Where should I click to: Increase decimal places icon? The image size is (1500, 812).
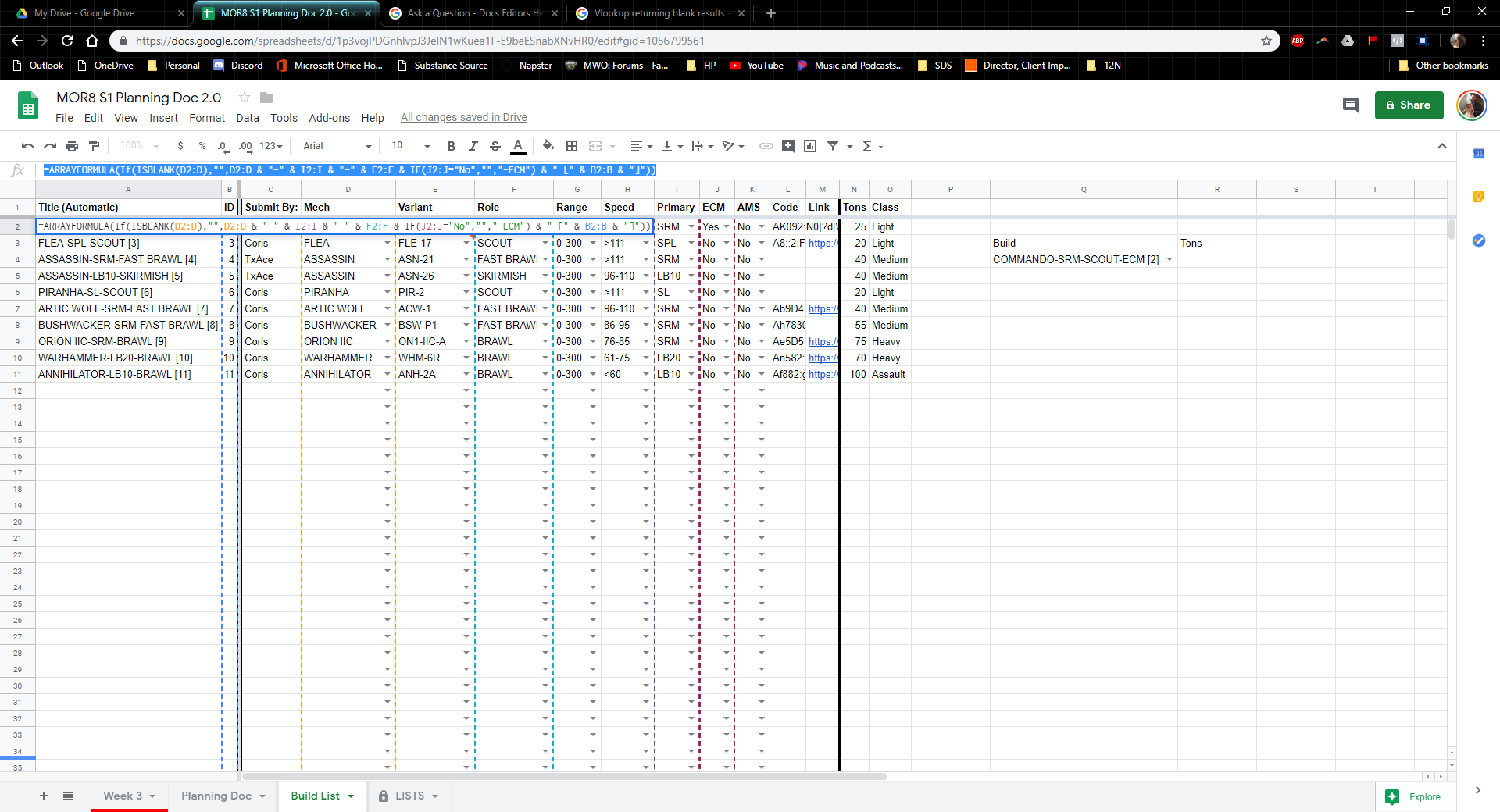(245, 146)
